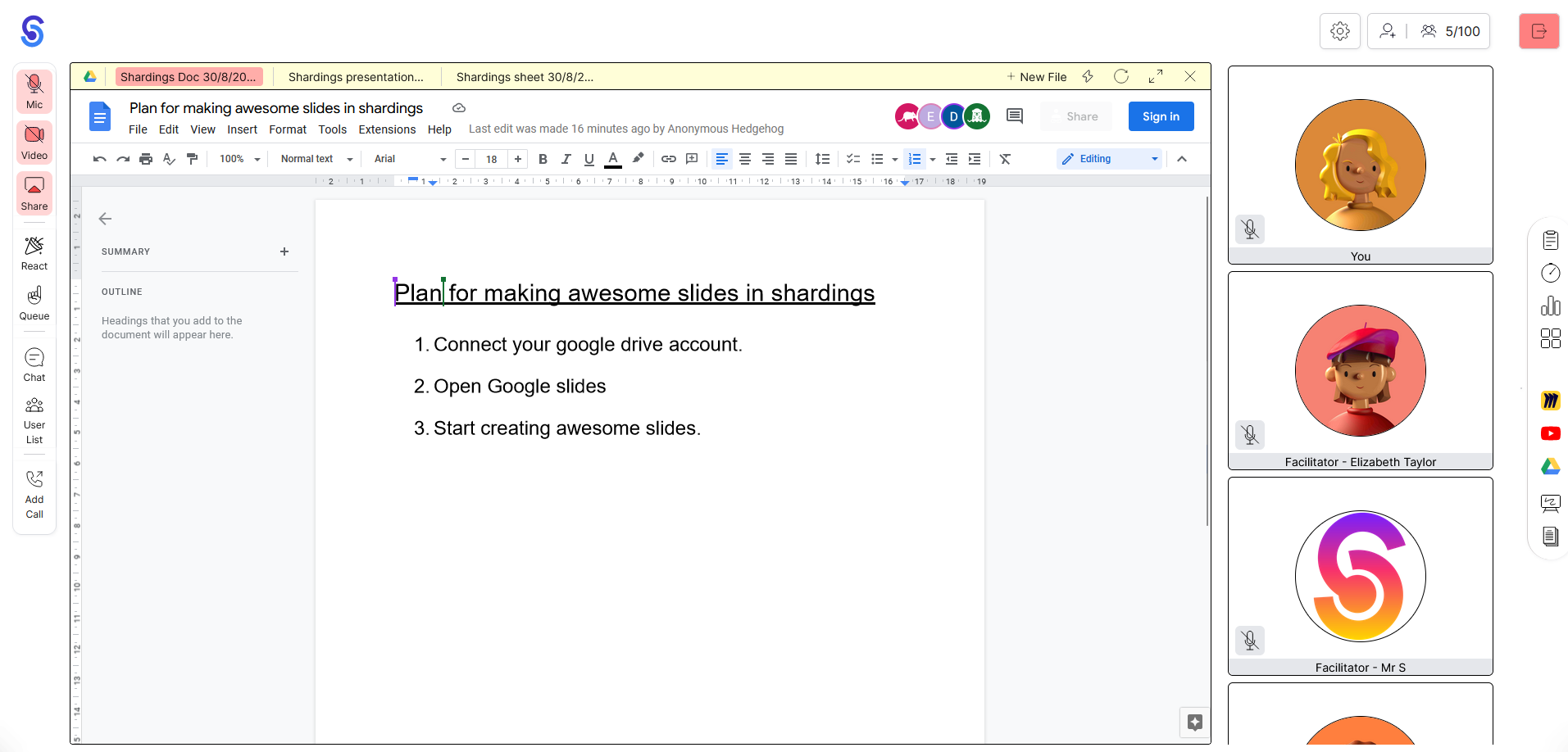Select left align
Viewport: 1568px width, 752px height.
tap(721, 159)
